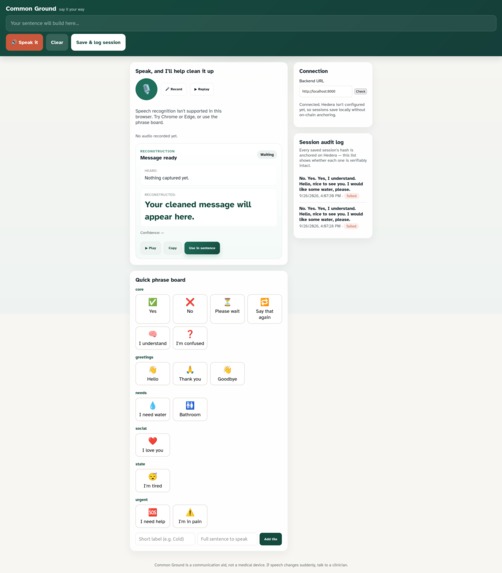Tap the No red cross tile
This screenshot has height=573, width=502.
190,309
